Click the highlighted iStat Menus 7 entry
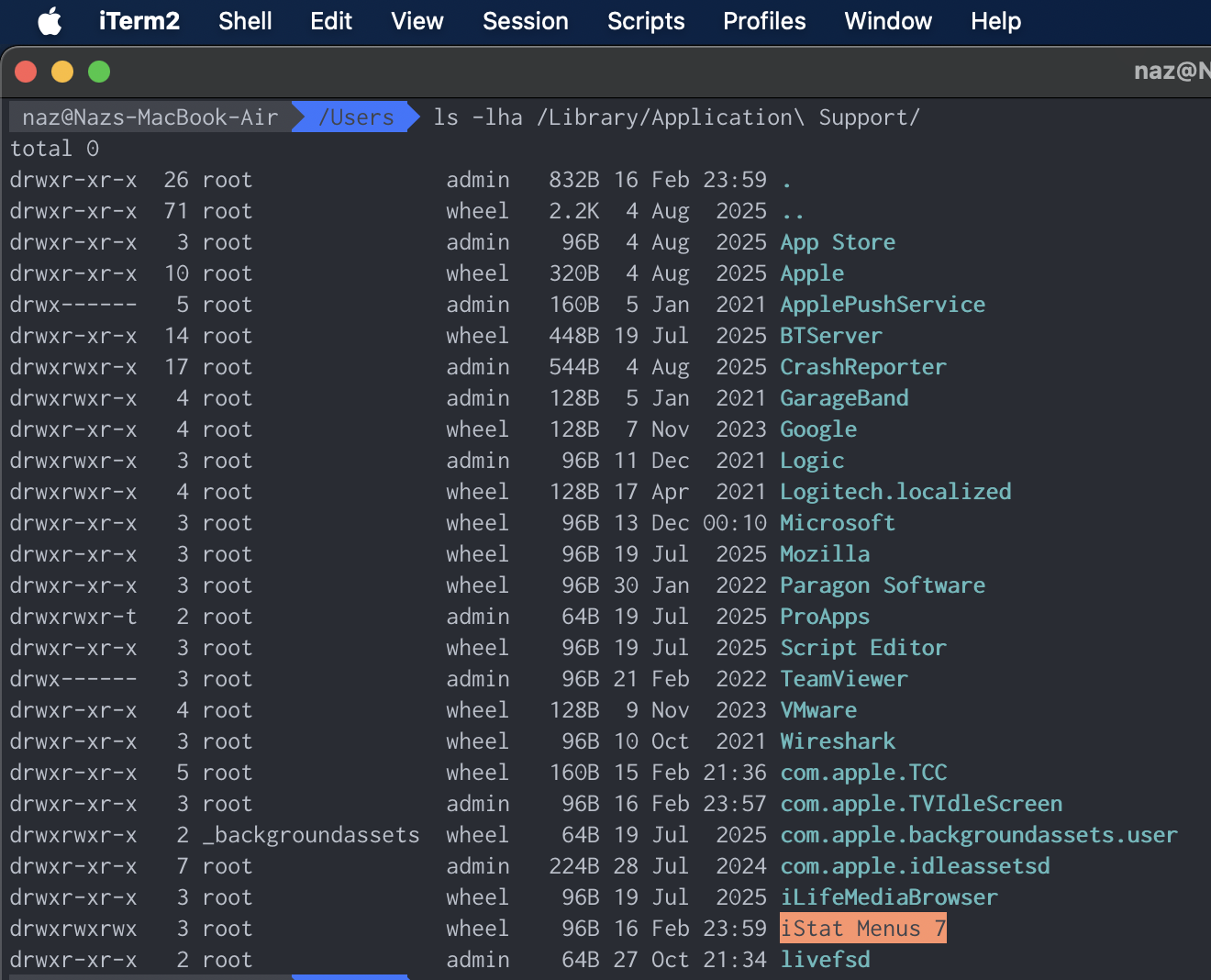 click(862, 929)
